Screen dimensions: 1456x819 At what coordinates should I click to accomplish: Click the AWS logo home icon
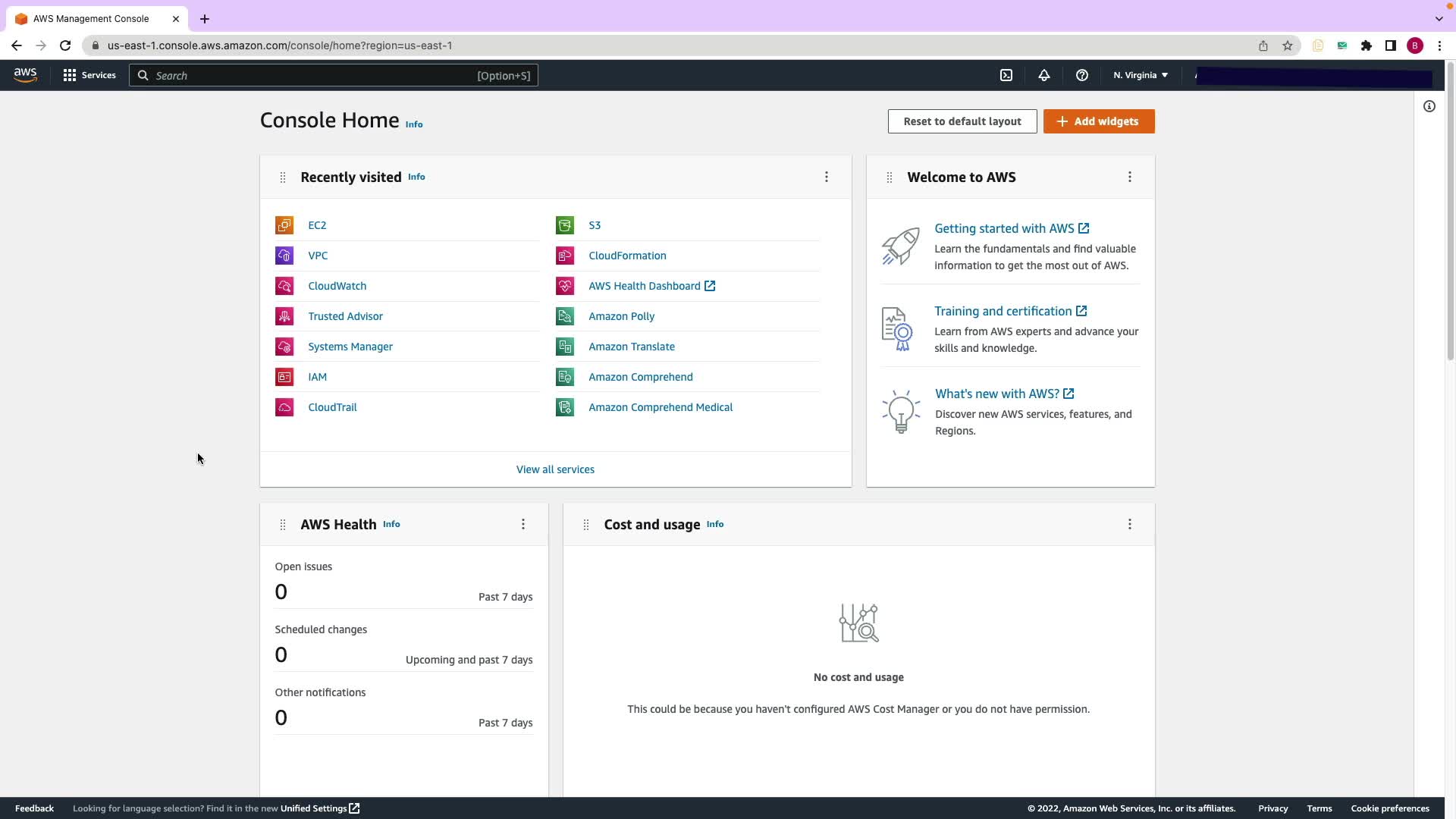coord(25,75)
